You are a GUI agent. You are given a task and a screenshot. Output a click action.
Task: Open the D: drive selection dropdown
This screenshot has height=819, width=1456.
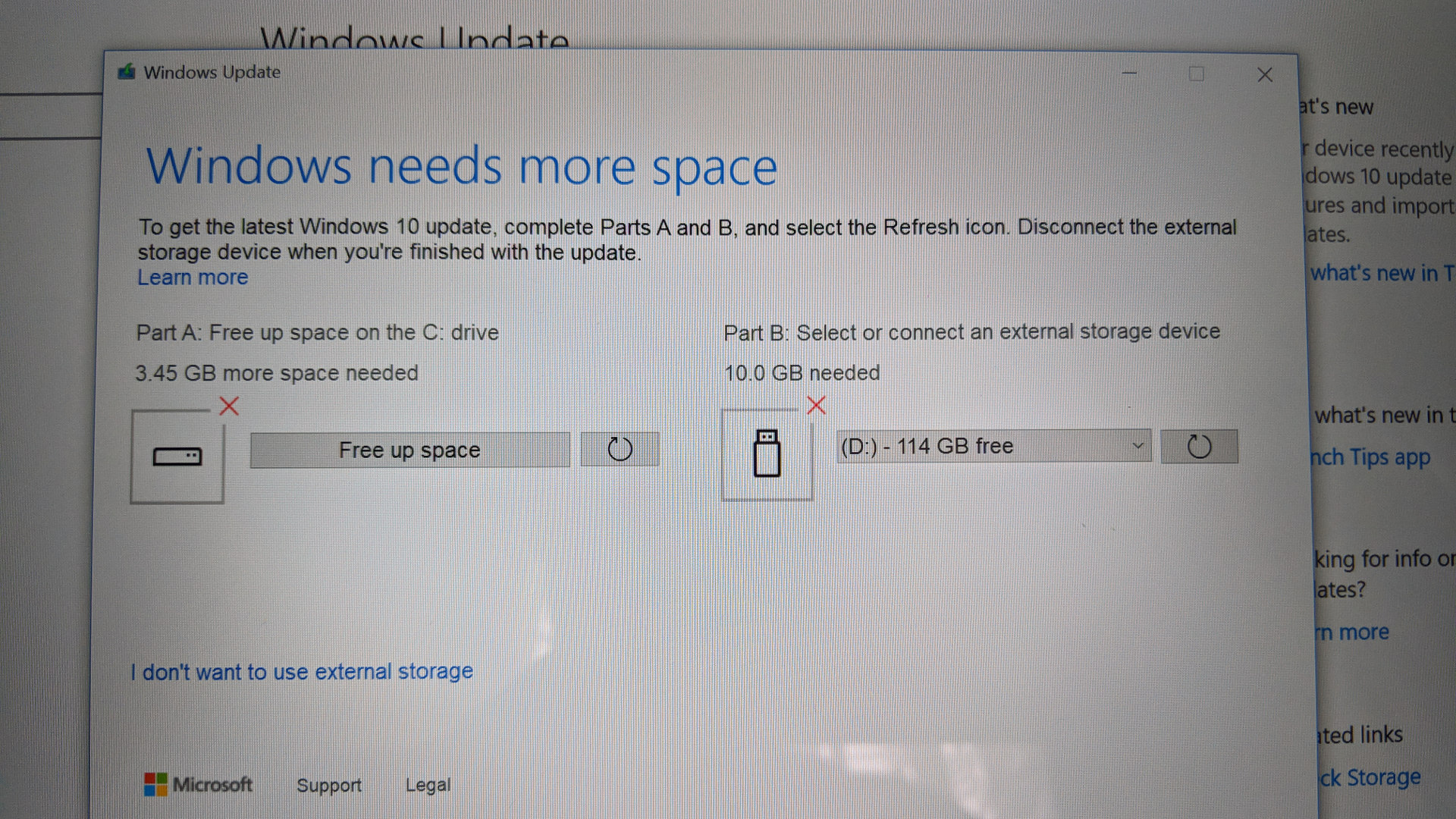point(993,446)
